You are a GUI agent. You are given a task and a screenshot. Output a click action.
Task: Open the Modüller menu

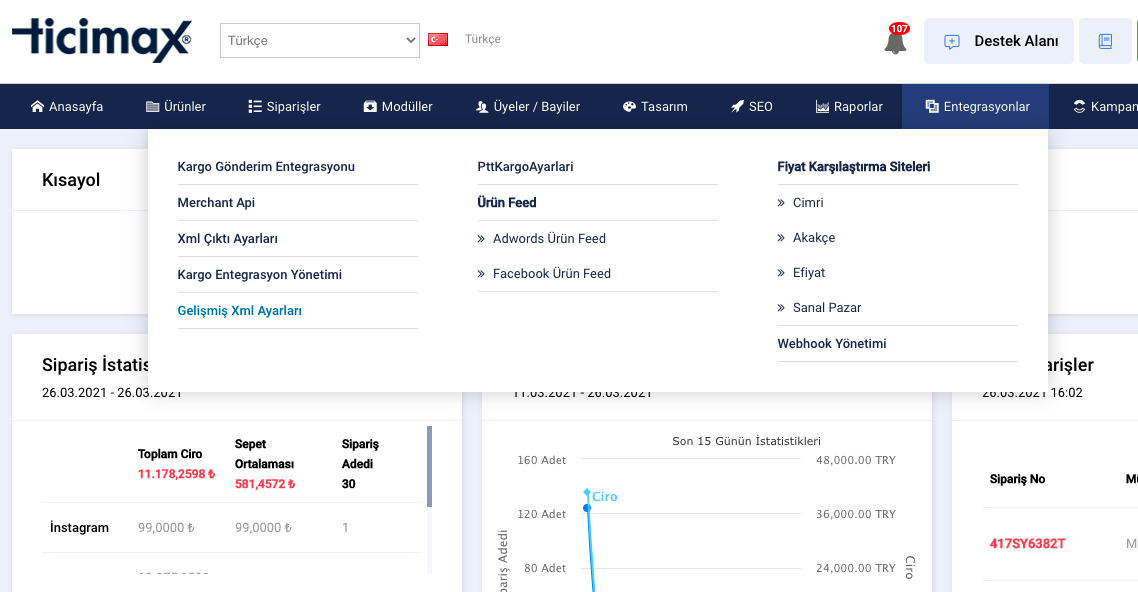(x=398, y=107)
